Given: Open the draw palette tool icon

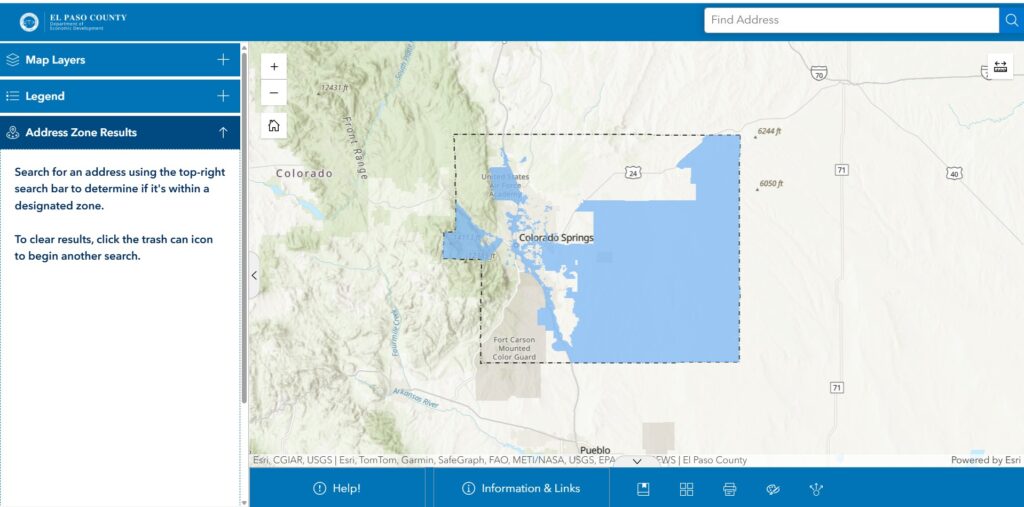Looking at the screenshot, I should [x=772, y=489].
